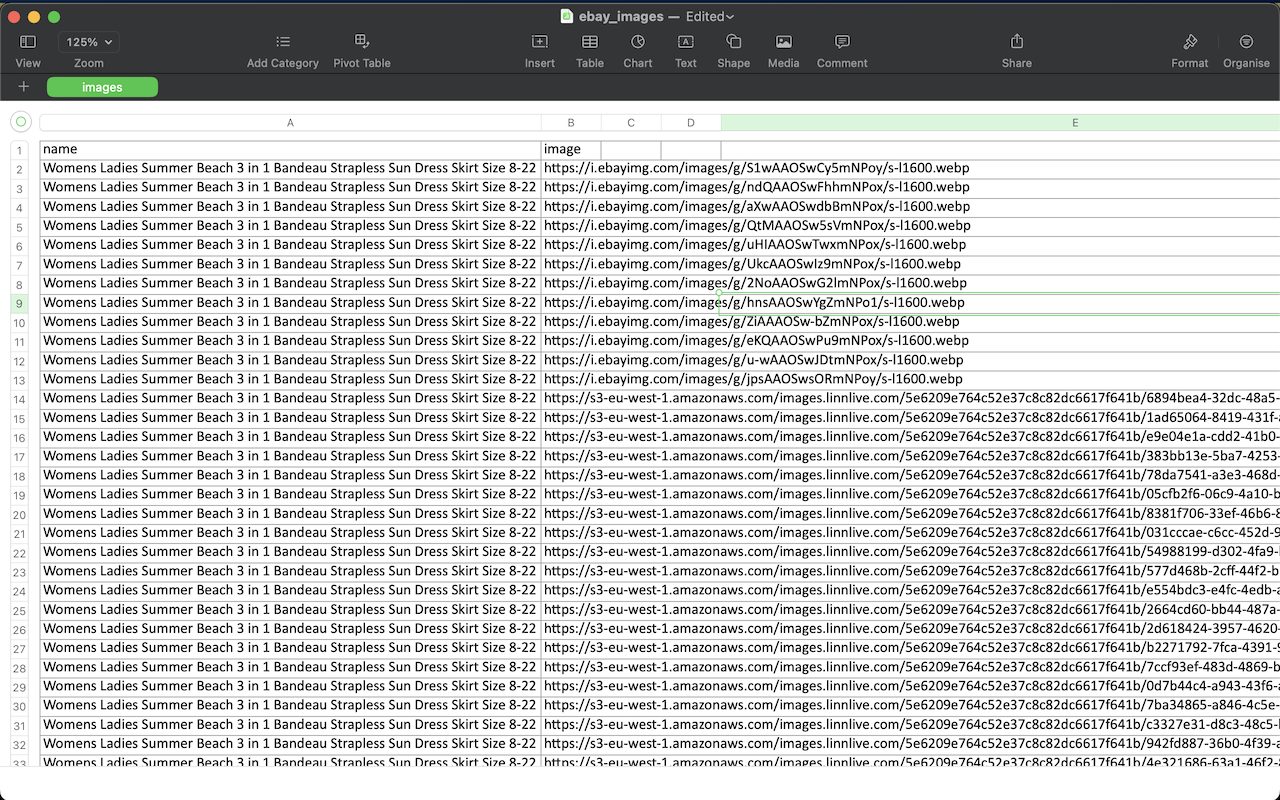Create a Pivot Table

point(362,42)
